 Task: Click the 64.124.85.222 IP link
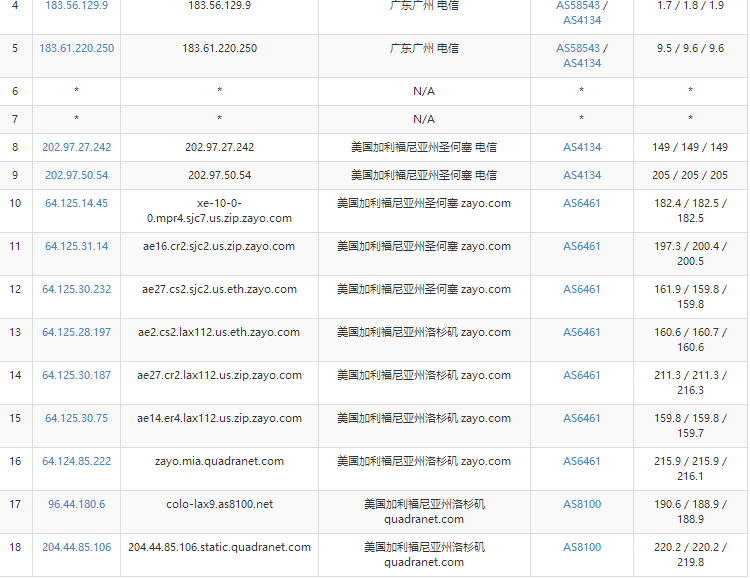click(x=77, y=462)
